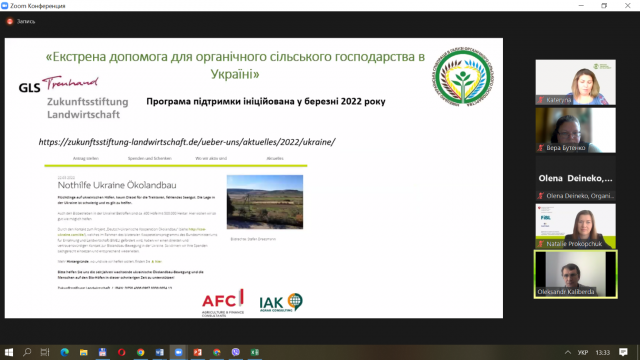
Task: Open Viber from taskbar
Action: pyautogui.click(x=236, y=352)
